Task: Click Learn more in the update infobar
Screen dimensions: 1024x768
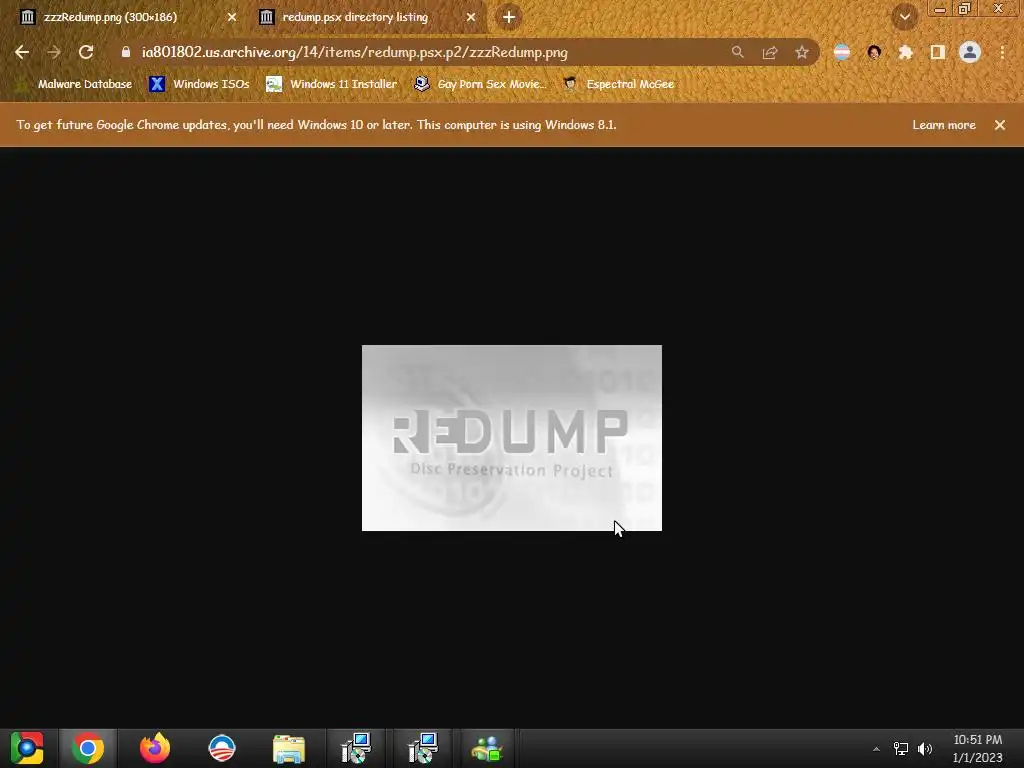Action: (x=944, y=125)
